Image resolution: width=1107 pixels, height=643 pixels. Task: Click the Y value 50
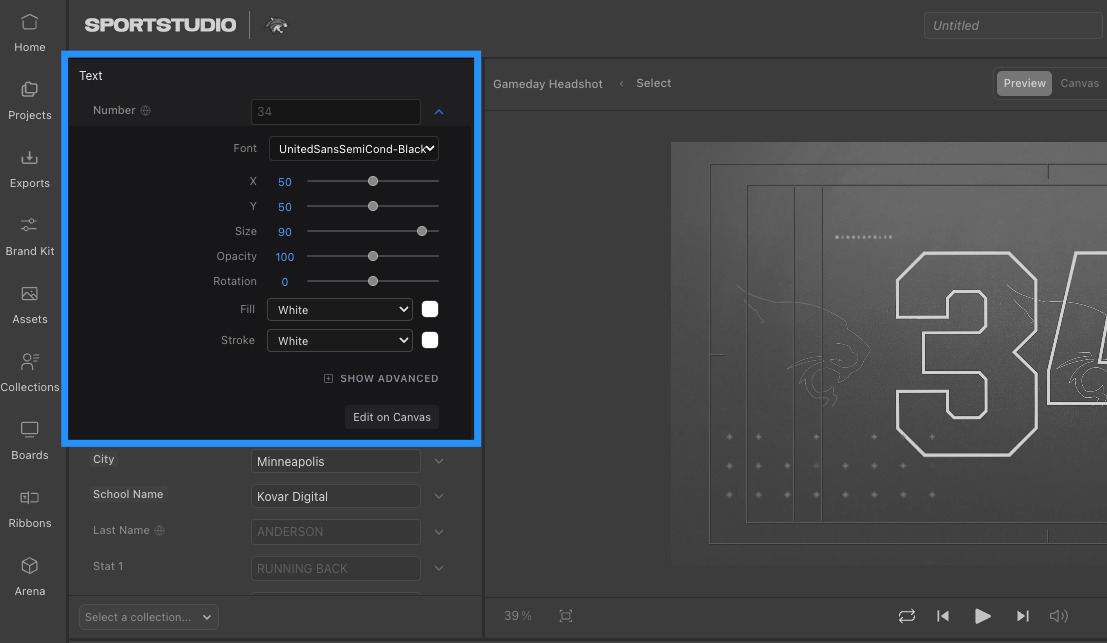click(285, 207)
